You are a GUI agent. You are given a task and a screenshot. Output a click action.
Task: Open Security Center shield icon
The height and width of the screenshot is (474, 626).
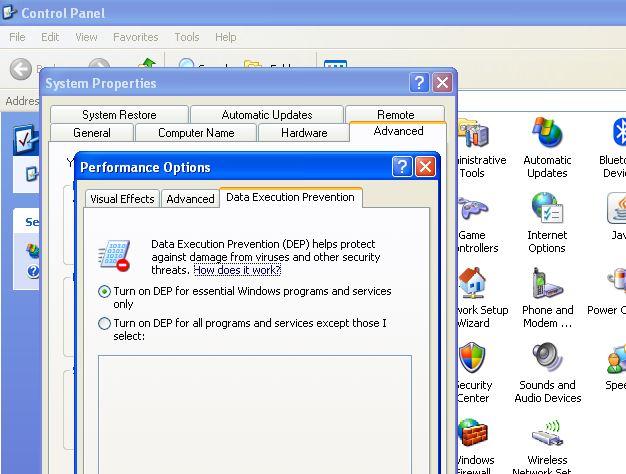point(473,373)
